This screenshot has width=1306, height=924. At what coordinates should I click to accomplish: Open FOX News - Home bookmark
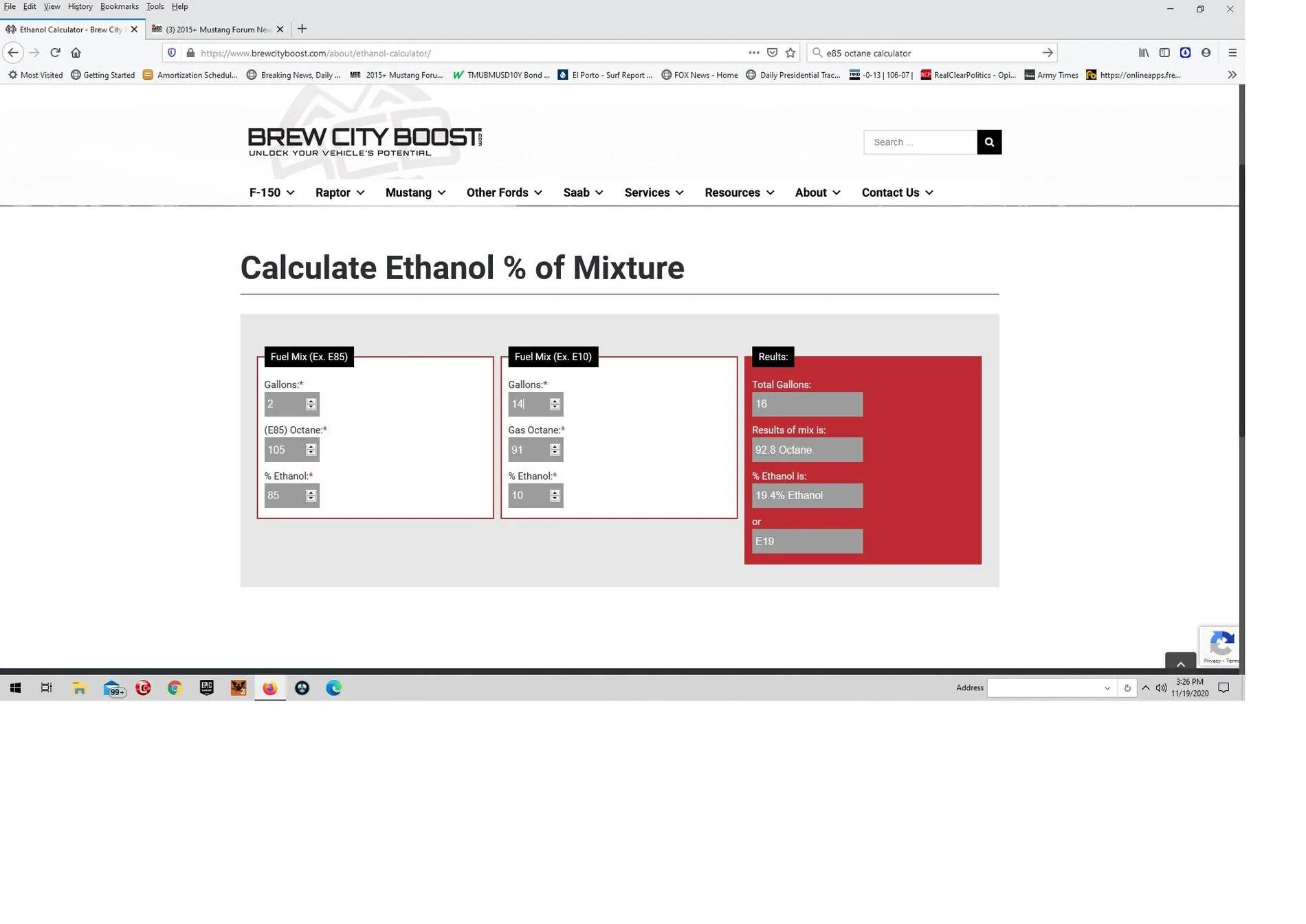(699, 75)
